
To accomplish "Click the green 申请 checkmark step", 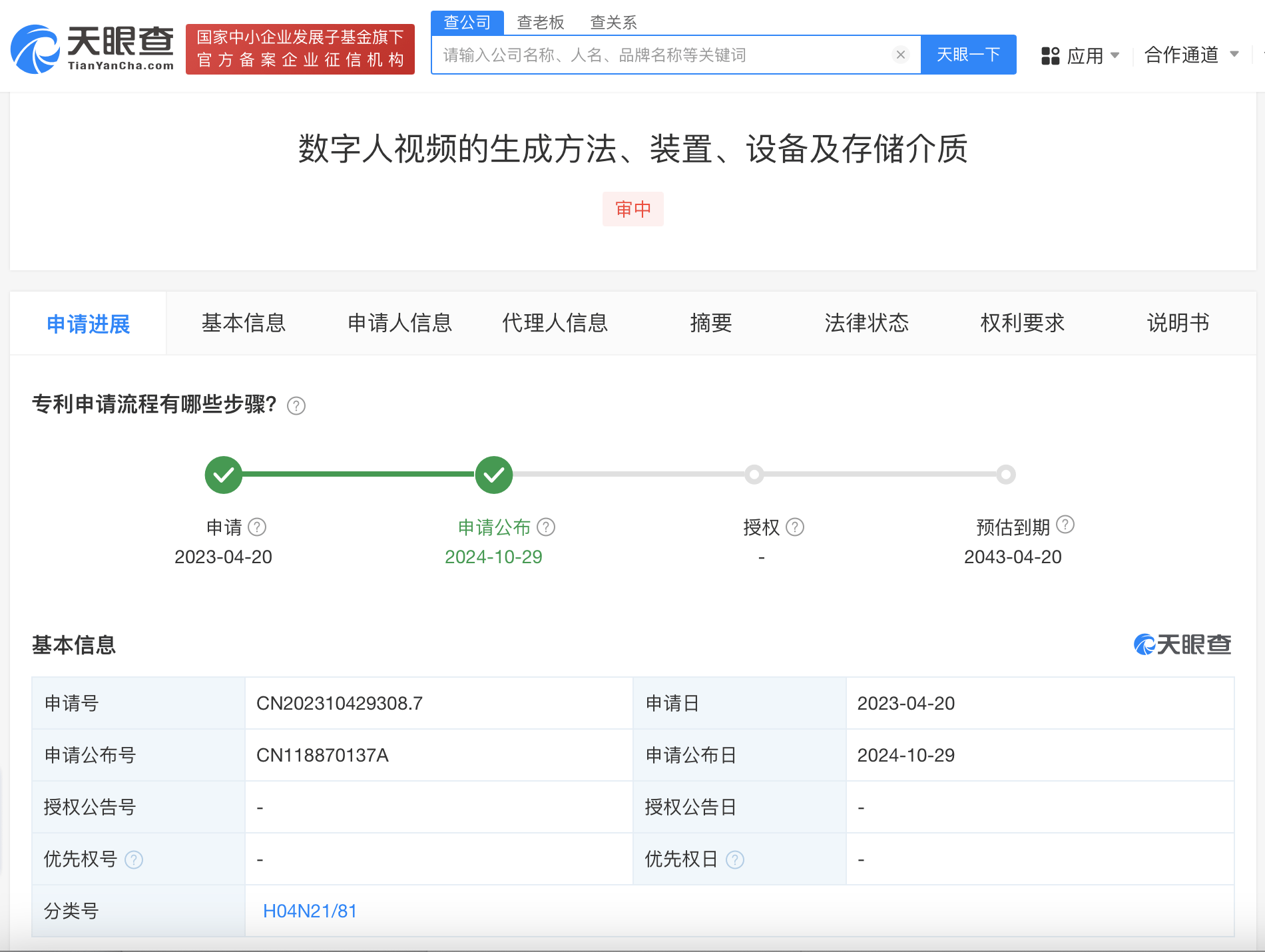I will coord(224,475).
